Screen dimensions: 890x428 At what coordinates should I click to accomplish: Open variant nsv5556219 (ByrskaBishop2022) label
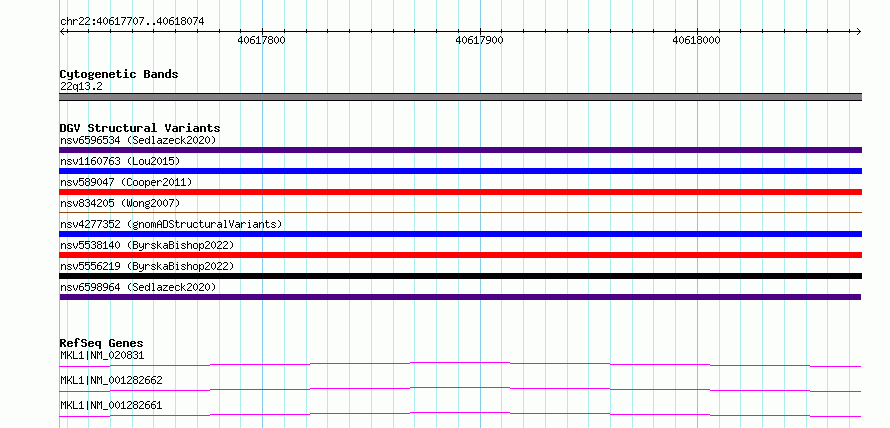[x=147, y=266]
